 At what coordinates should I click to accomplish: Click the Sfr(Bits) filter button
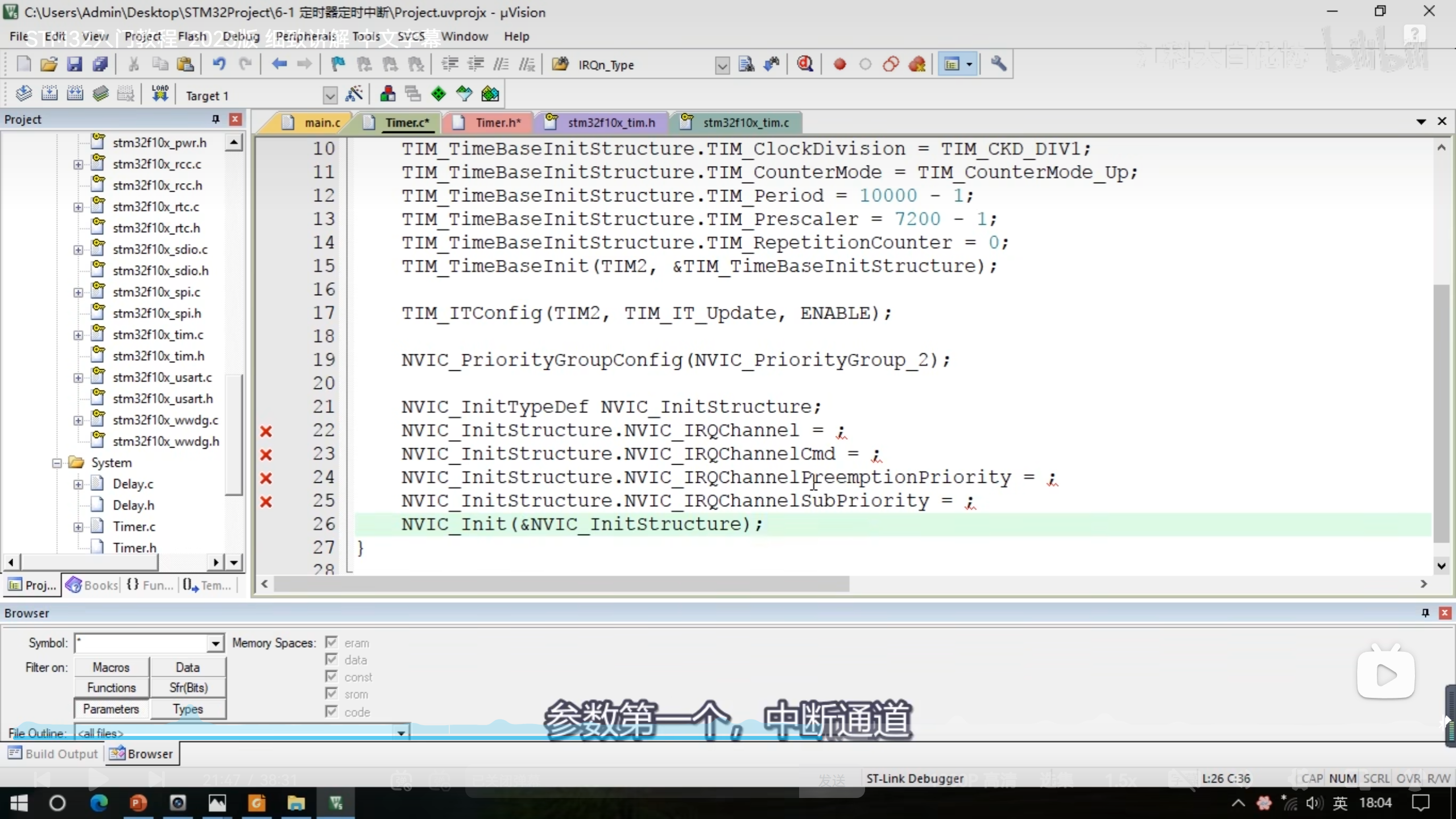[188, 688]
